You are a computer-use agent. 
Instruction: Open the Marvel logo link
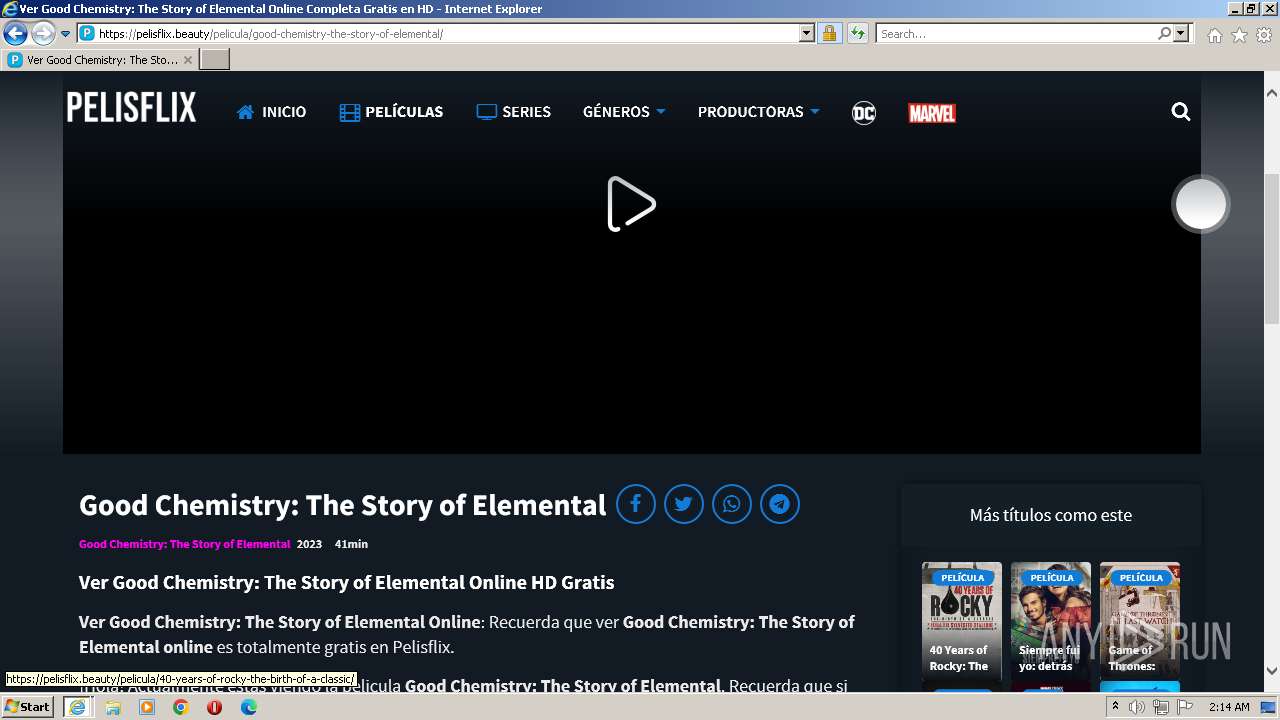pyautogui.click(x=932, y=113)
